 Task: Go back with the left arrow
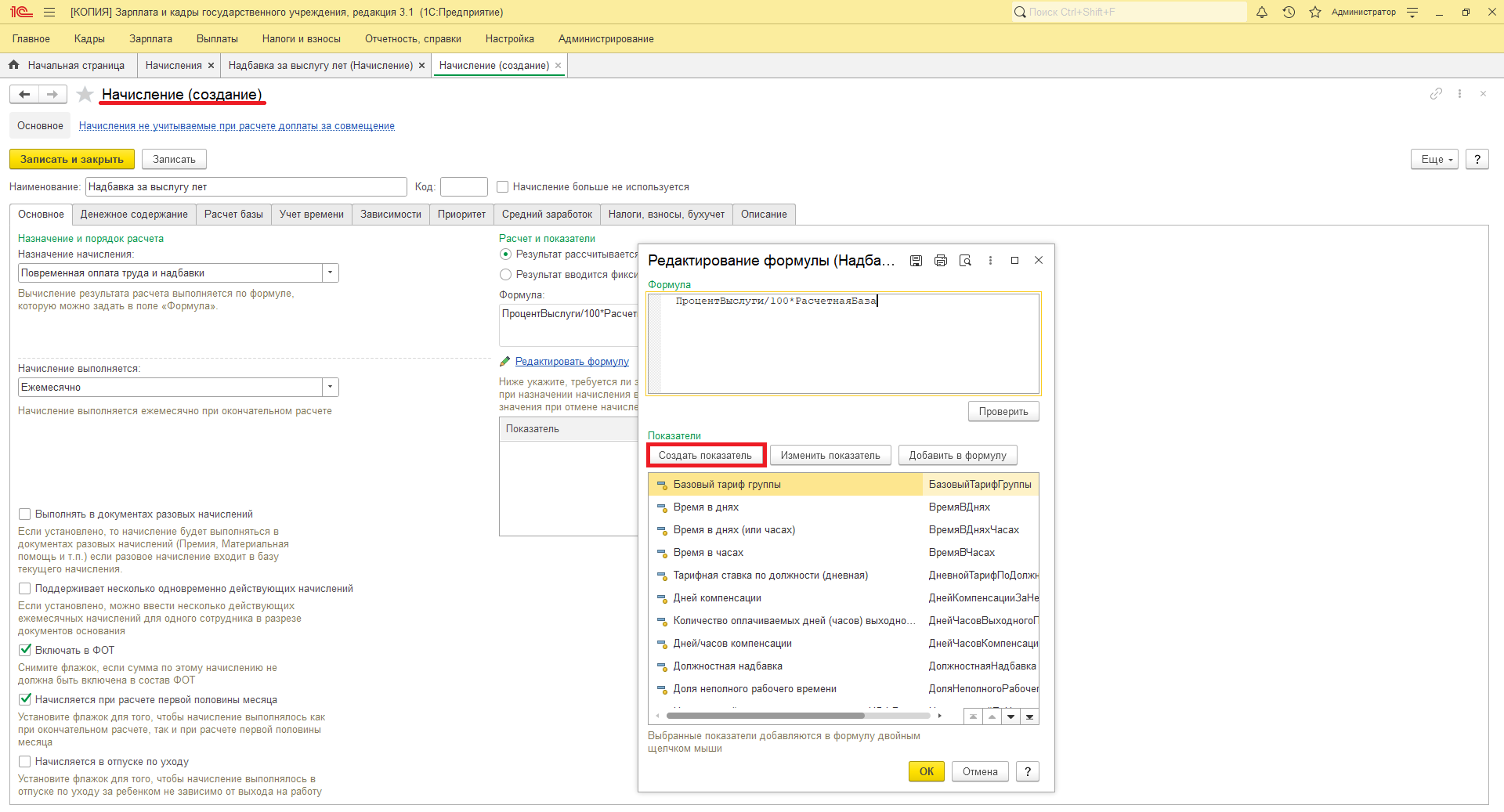tap(24, 95)
